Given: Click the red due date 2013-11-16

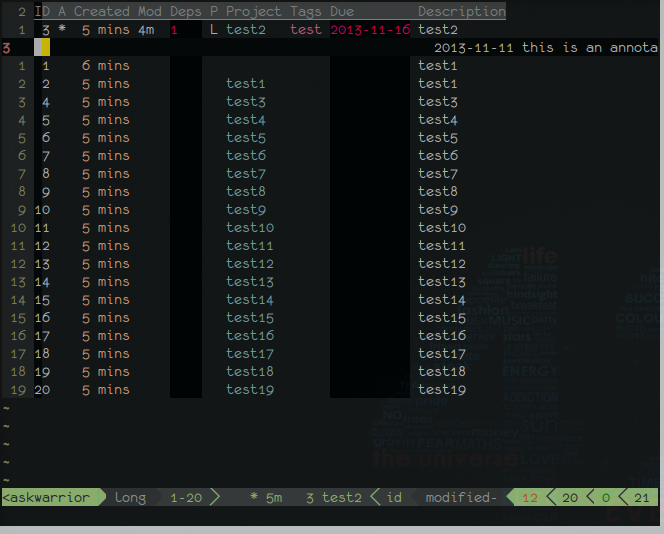Looking at the screenshot, I should click(x=370, y=30).
